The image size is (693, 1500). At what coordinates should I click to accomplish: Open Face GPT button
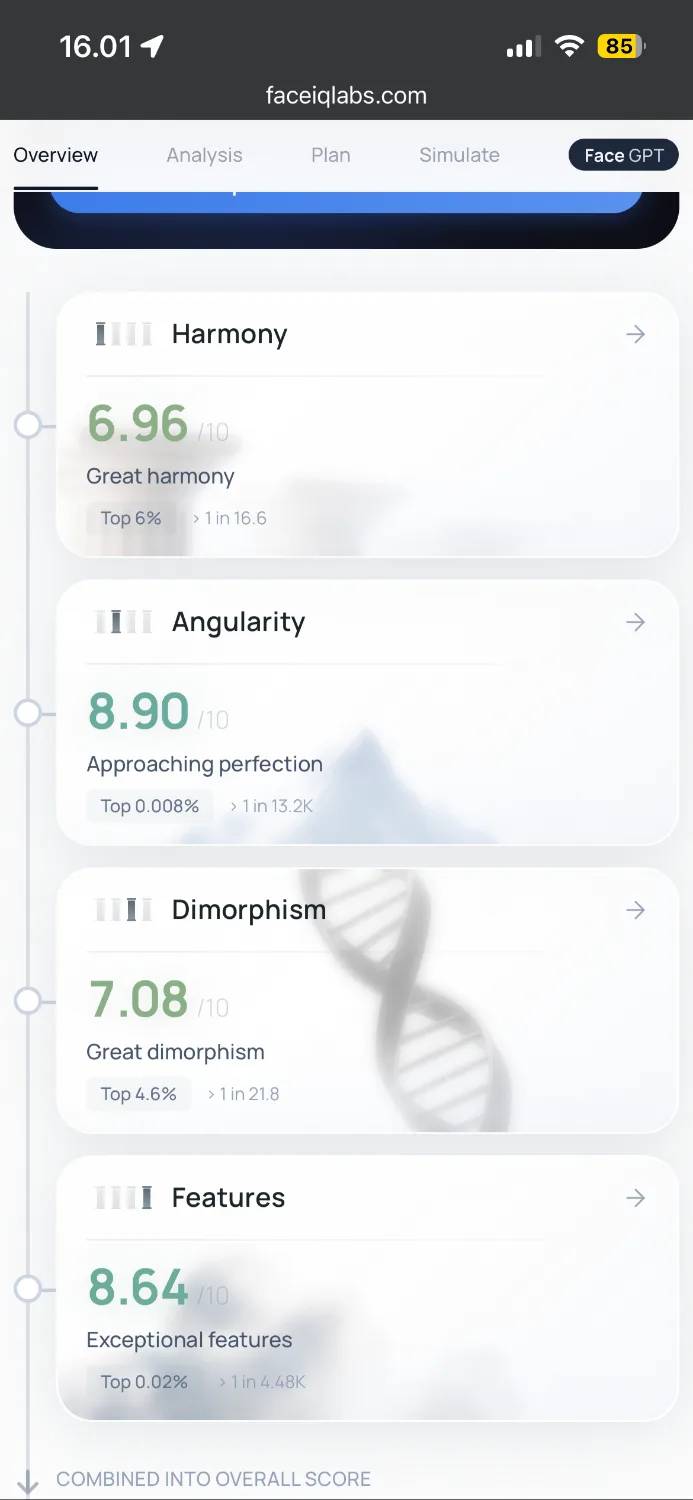coord(624,155)
